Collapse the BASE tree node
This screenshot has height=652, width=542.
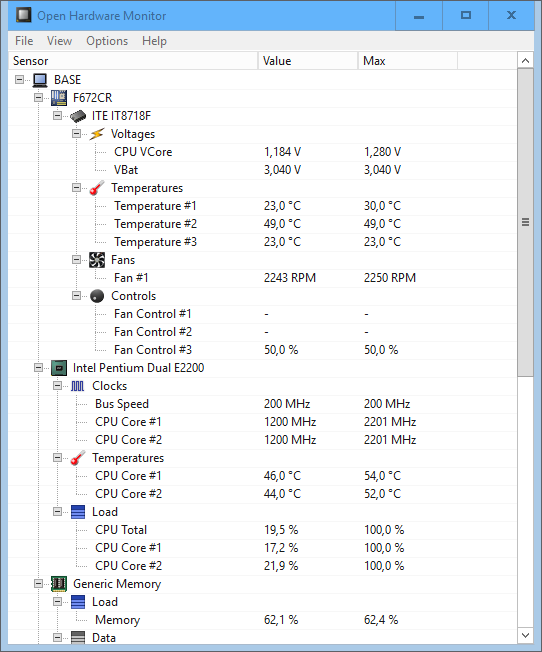point(19,79)
